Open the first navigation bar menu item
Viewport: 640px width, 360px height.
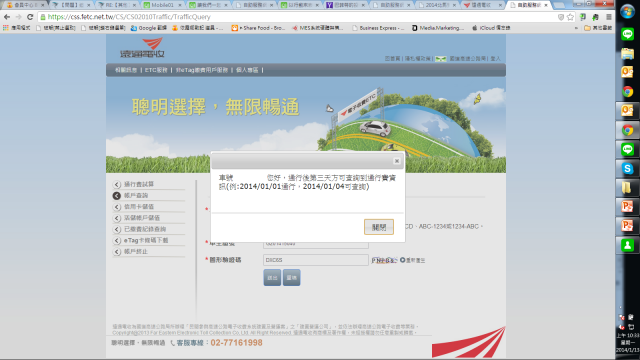[126, 70]
